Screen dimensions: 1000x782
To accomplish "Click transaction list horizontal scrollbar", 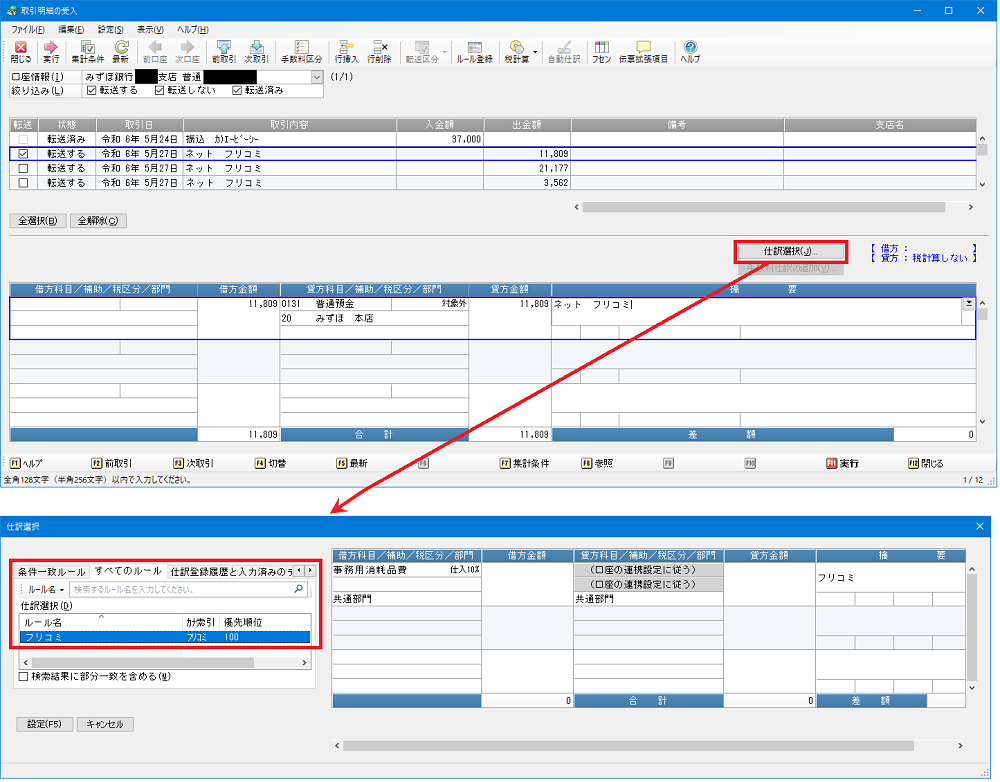I will click(763, 207).
